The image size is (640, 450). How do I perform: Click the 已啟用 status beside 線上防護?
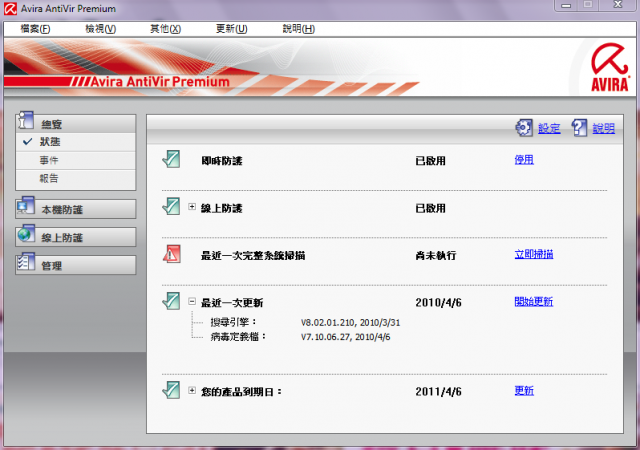(431, 208)
